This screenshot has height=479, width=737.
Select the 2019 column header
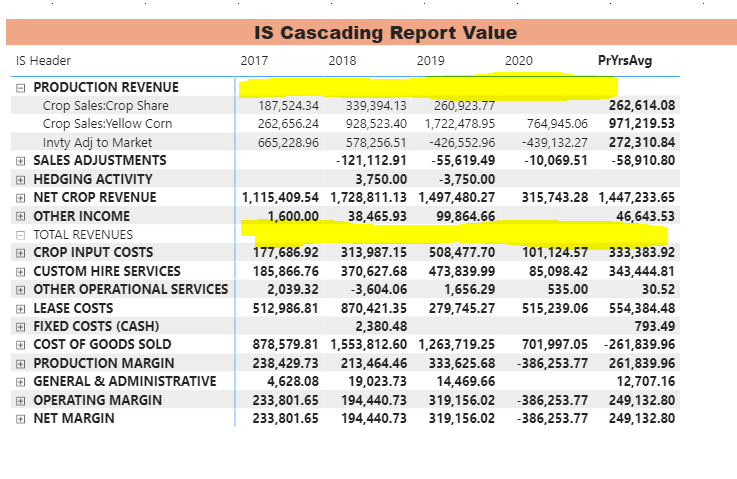click(430, 61)
